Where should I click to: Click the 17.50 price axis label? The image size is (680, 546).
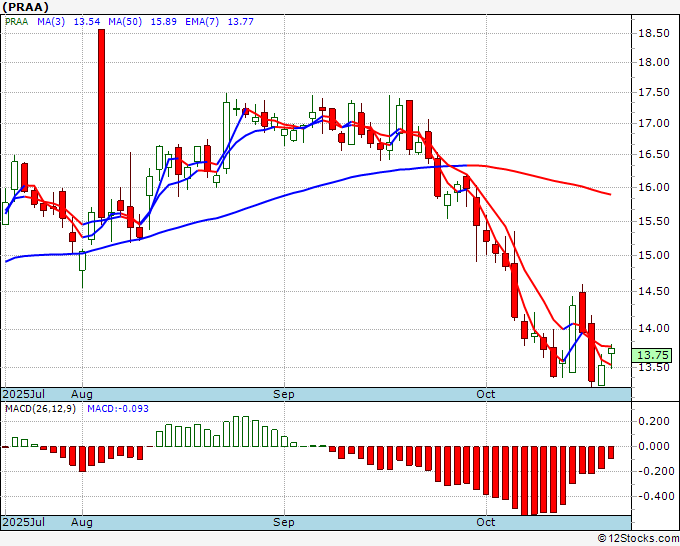pyautogui.click(x=654, y=92)
